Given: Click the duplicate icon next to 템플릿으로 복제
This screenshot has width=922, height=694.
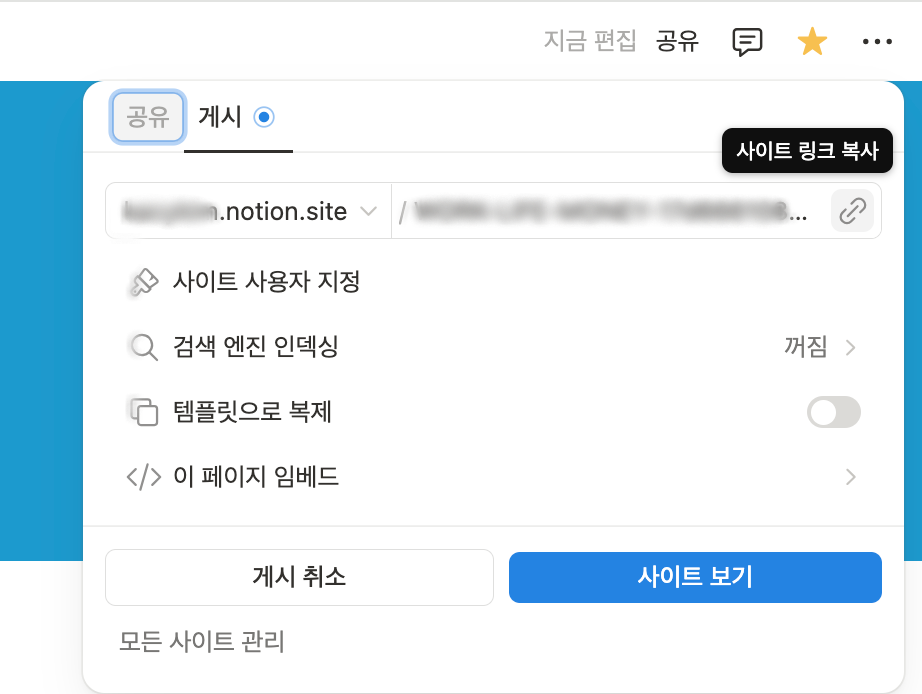Looking at the screenshot, I should coord(143,412).
